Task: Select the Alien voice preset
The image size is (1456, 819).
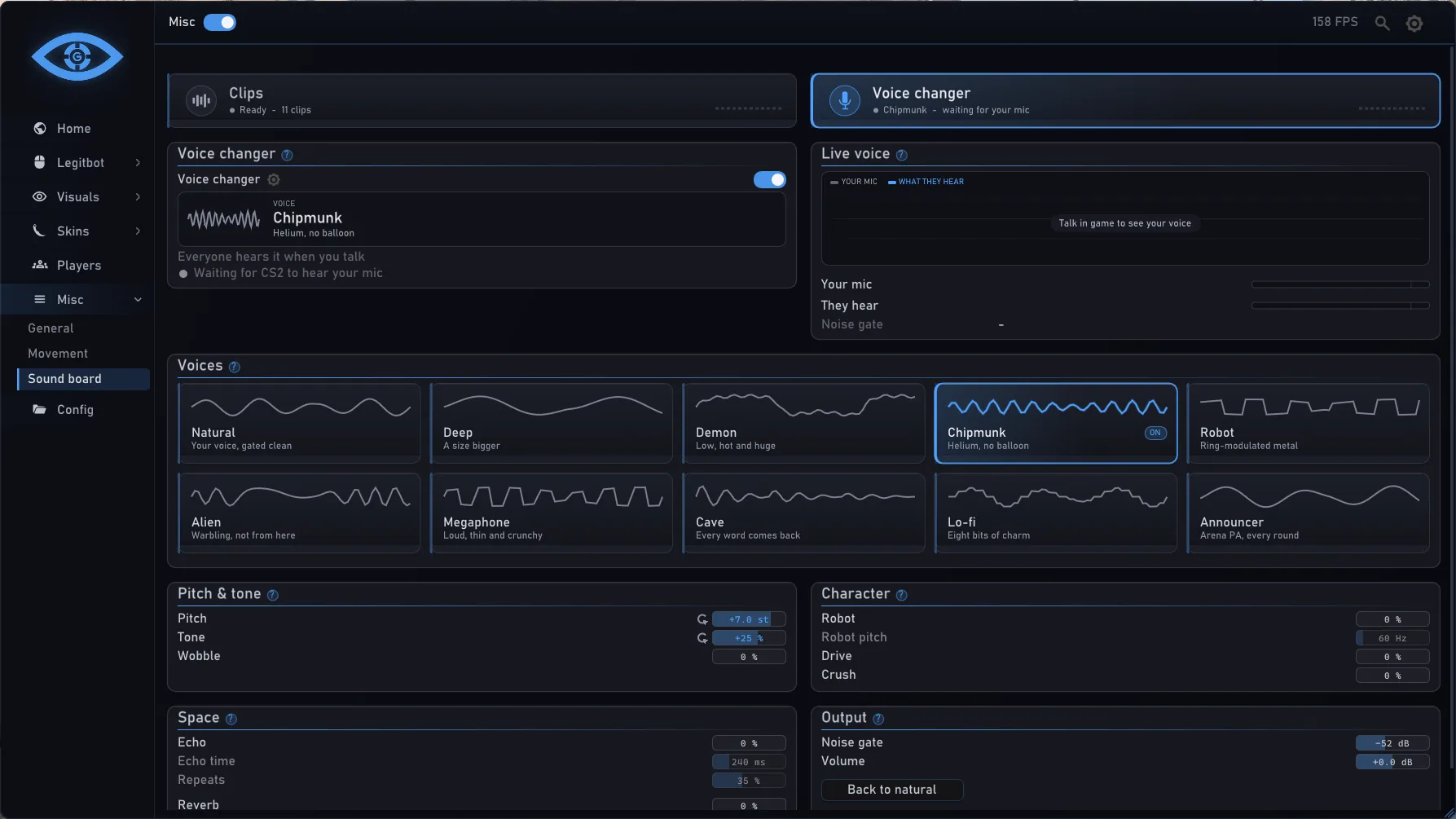Action: coord(299,513)
